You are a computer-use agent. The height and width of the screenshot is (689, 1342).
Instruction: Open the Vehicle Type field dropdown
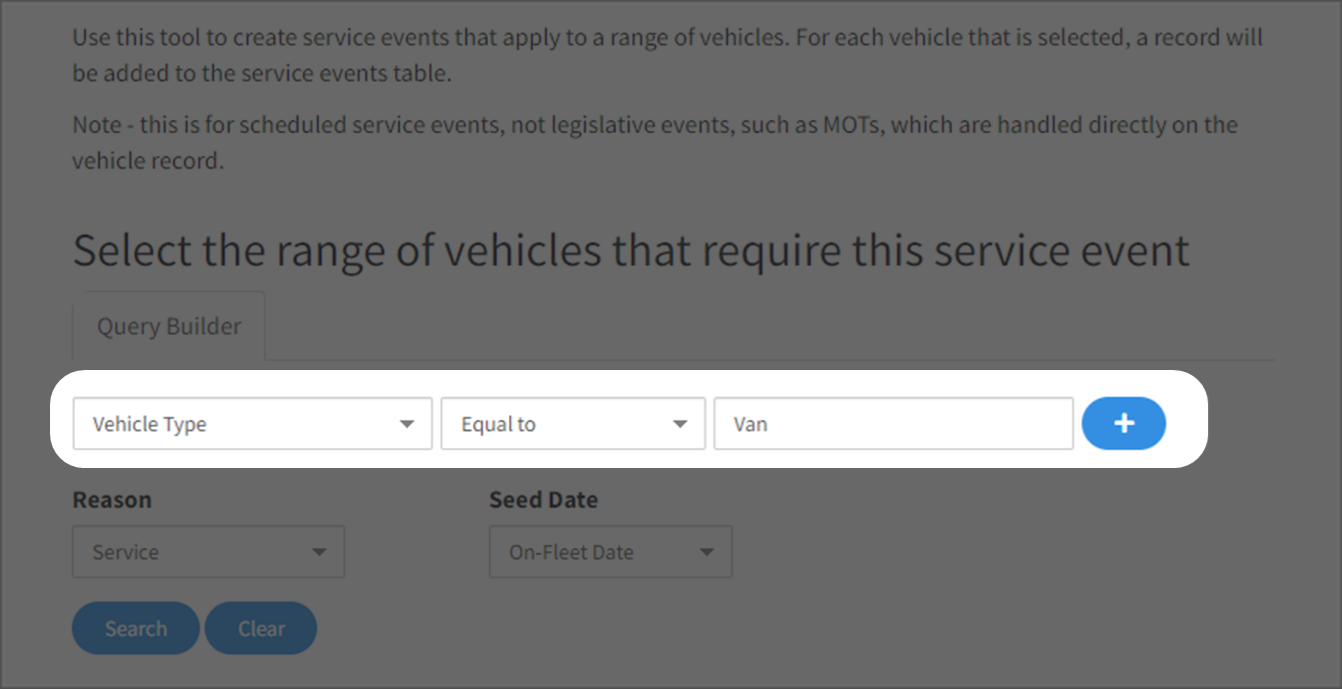(252, 424)
